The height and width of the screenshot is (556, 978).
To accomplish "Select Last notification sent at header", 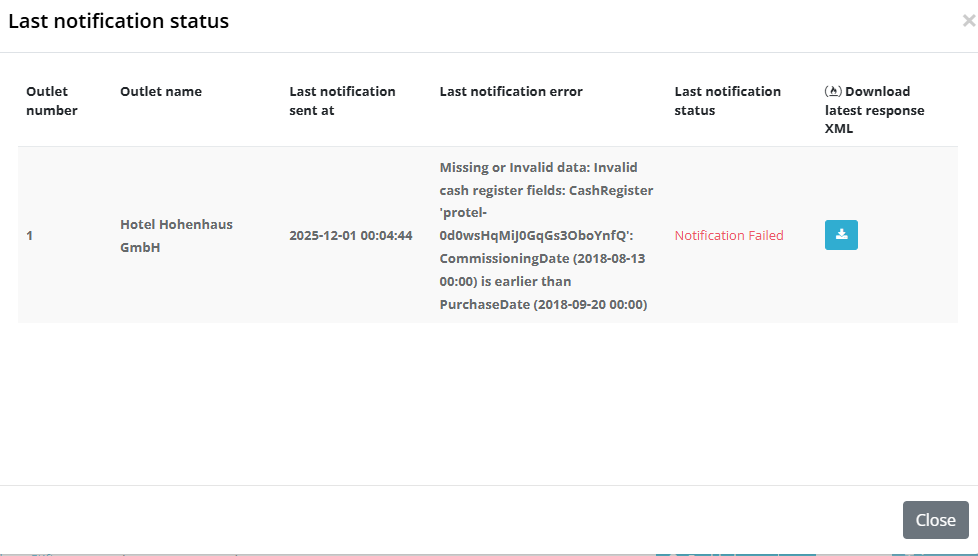I will pos(342,101).
